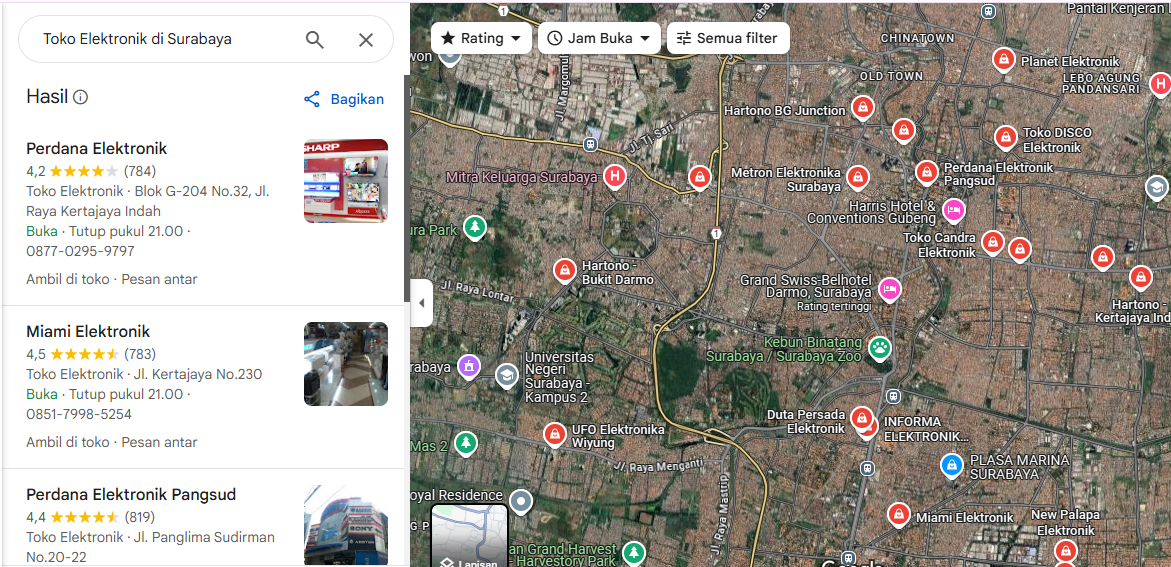Click the Universitas Negeri Surabaya Kampus 2 pin
The width and height of the screenshot is (1171, 567).
pos(507,375)
